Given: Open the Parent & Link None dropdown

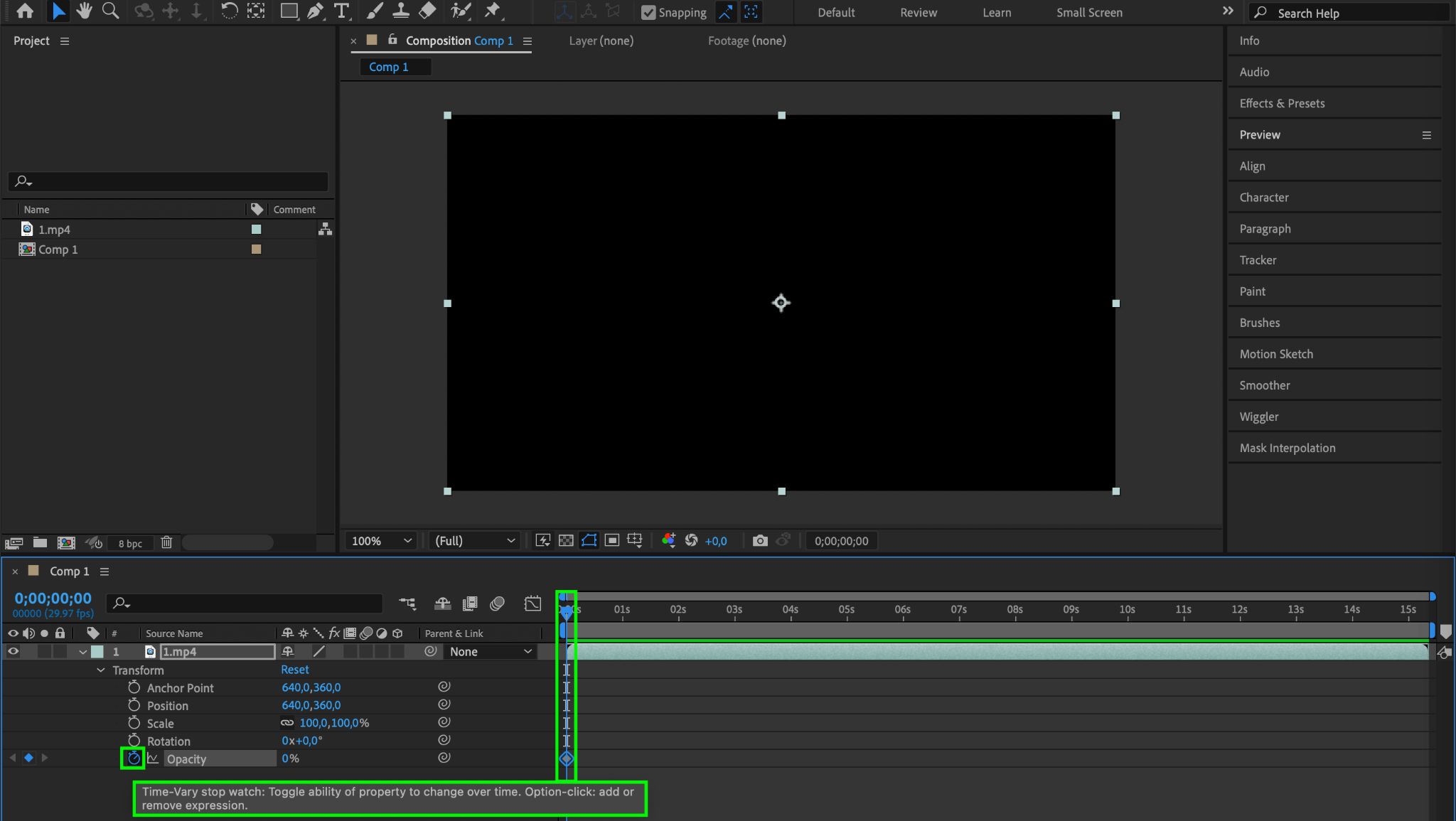Looking at the screenshot, I should click(x=491, y=652).
